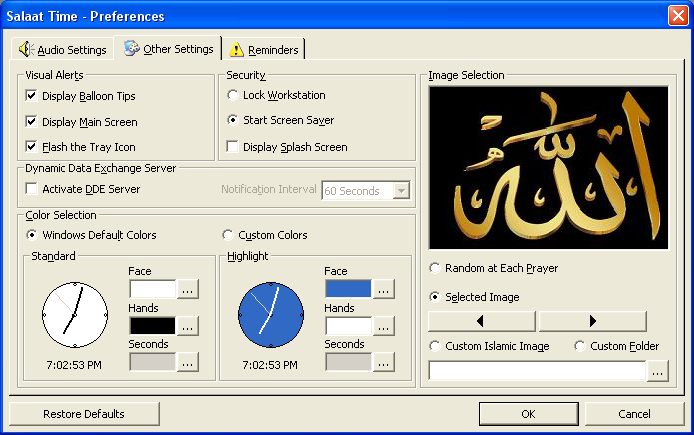Click the Notification Interval label

click(x=269, y=189)
